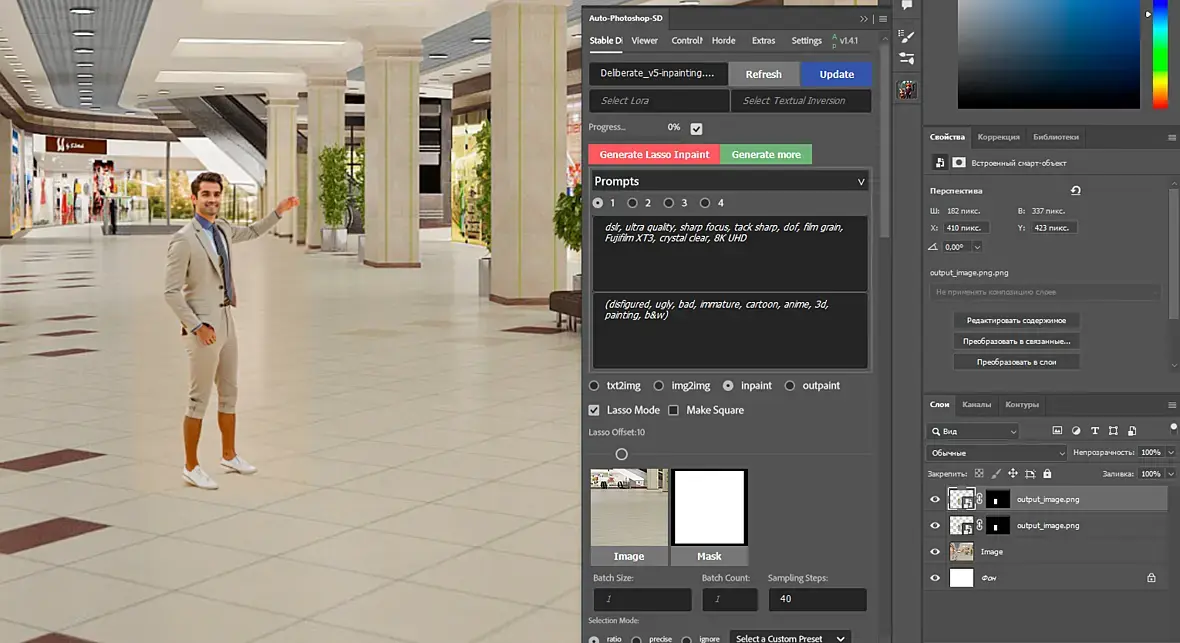This screenshot has height=643, width=1180.
Task: Hide the Image layer
Action: pyautogui.click(x=935, y=552)
